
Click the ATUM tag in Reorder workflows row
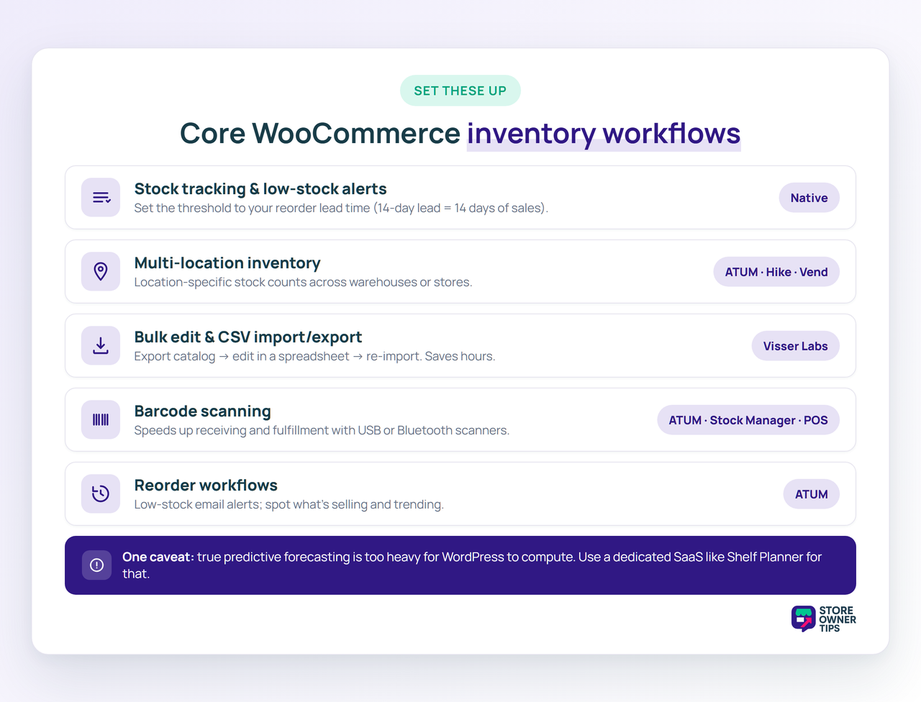pos(811,494)
